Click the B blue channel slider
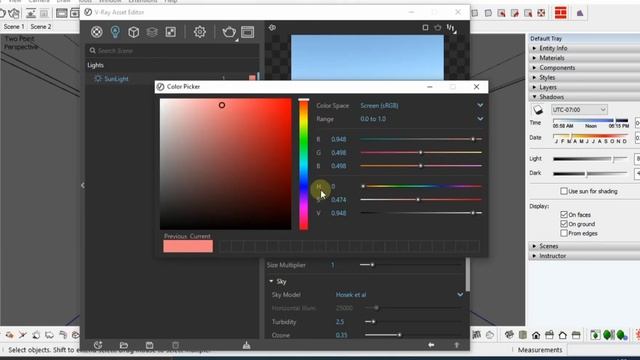 tap(421, 166)
